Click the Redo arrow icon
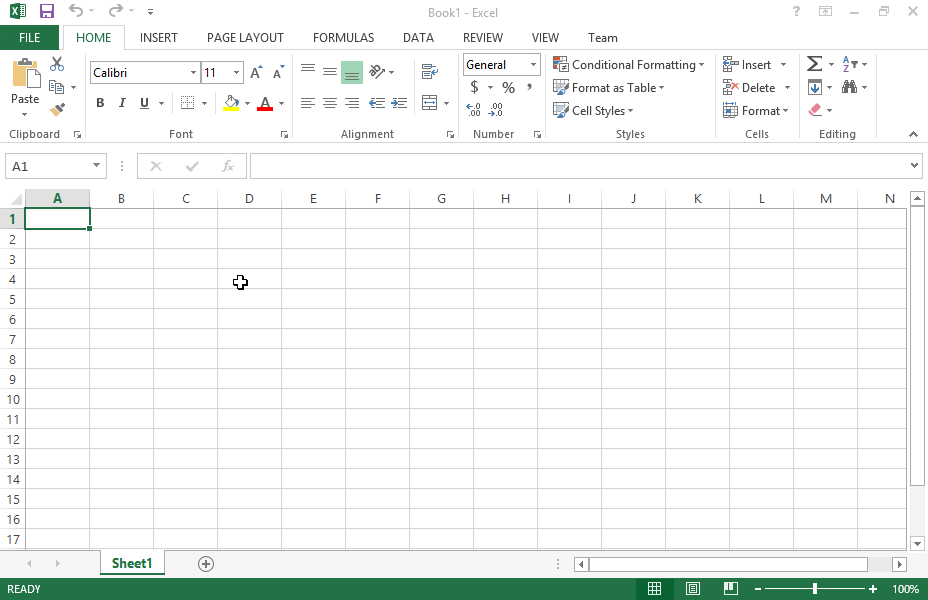This screenshot has height=600, width=928. pyautogui.click(x=116, y=10)
